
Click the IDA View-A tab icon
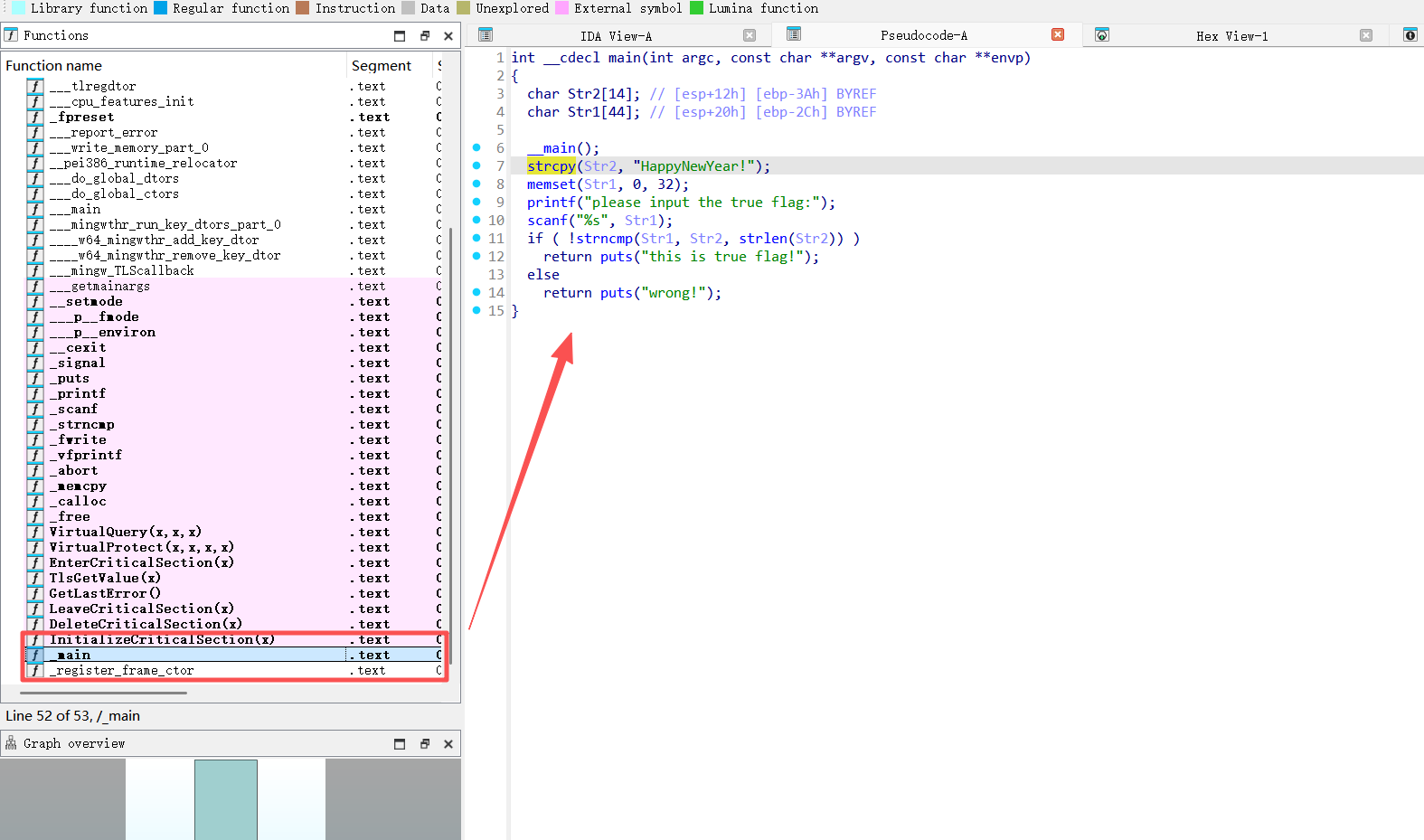click(486, 35)
